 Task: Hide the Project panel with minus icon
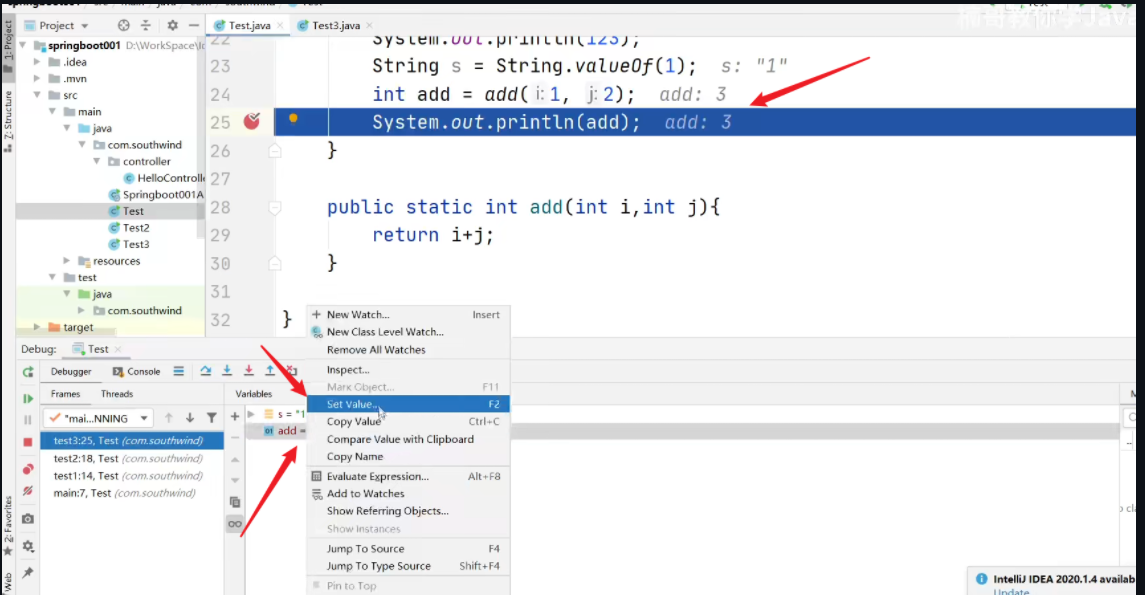coord(194,26)
